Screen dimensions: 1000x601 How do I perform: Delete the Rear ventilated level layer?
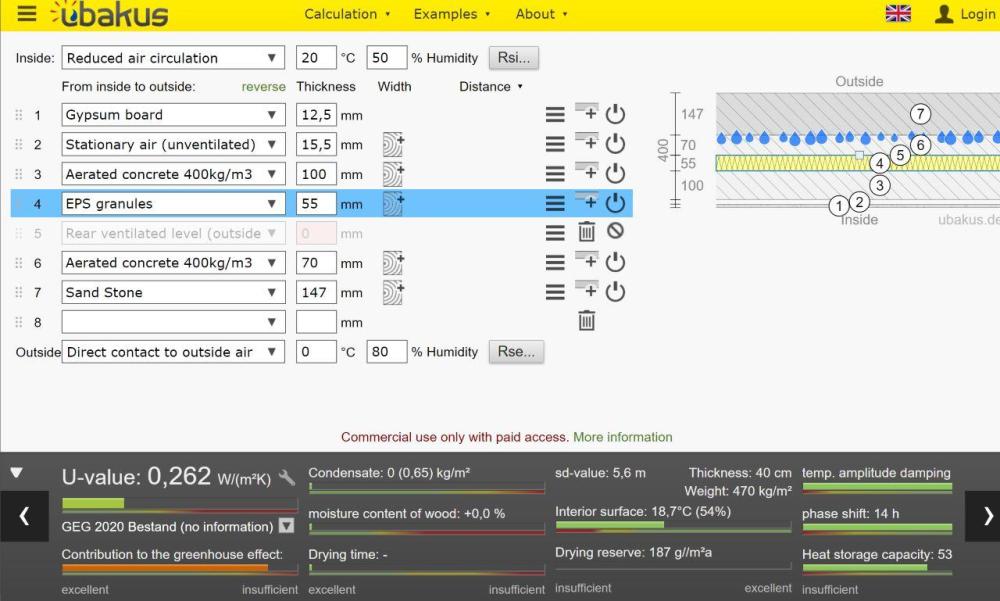tap(587, 232)
